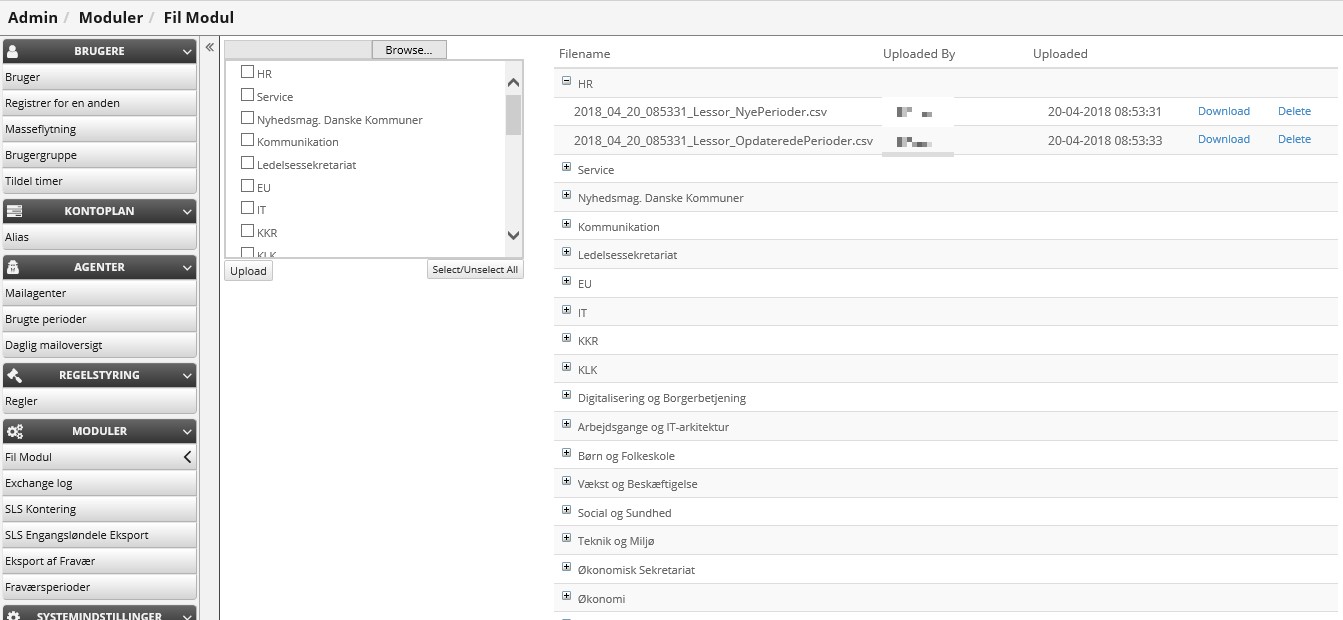Download the Lessor_NyePerioder.csv file
The width and height of the screenshot is (1343, 620).
click(x=1223, y=111)
